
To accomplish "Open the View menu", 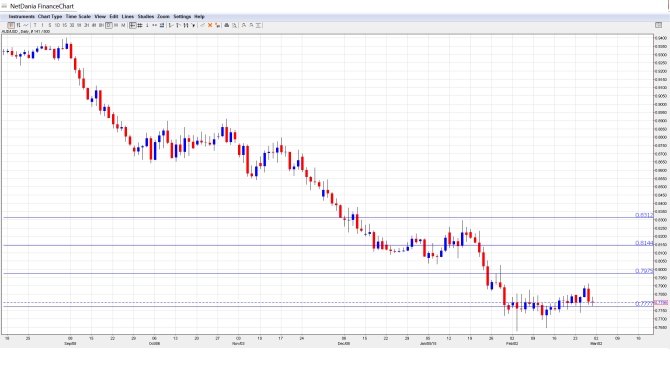I will (100, 17).
